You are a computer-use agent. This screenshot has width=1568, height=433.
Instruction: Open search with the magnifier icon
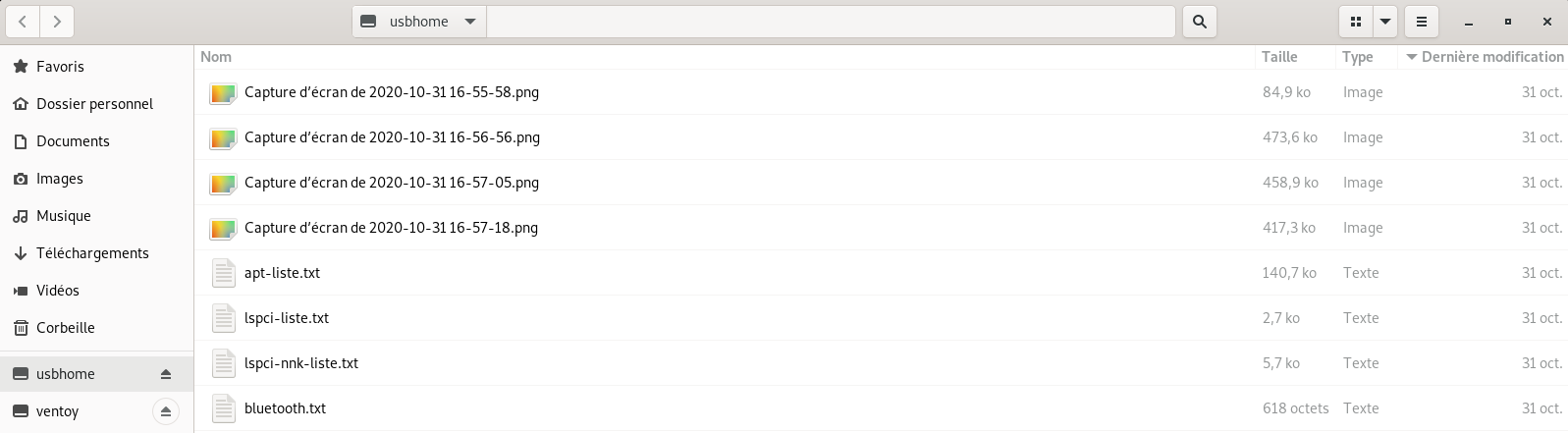point(1200,22)
